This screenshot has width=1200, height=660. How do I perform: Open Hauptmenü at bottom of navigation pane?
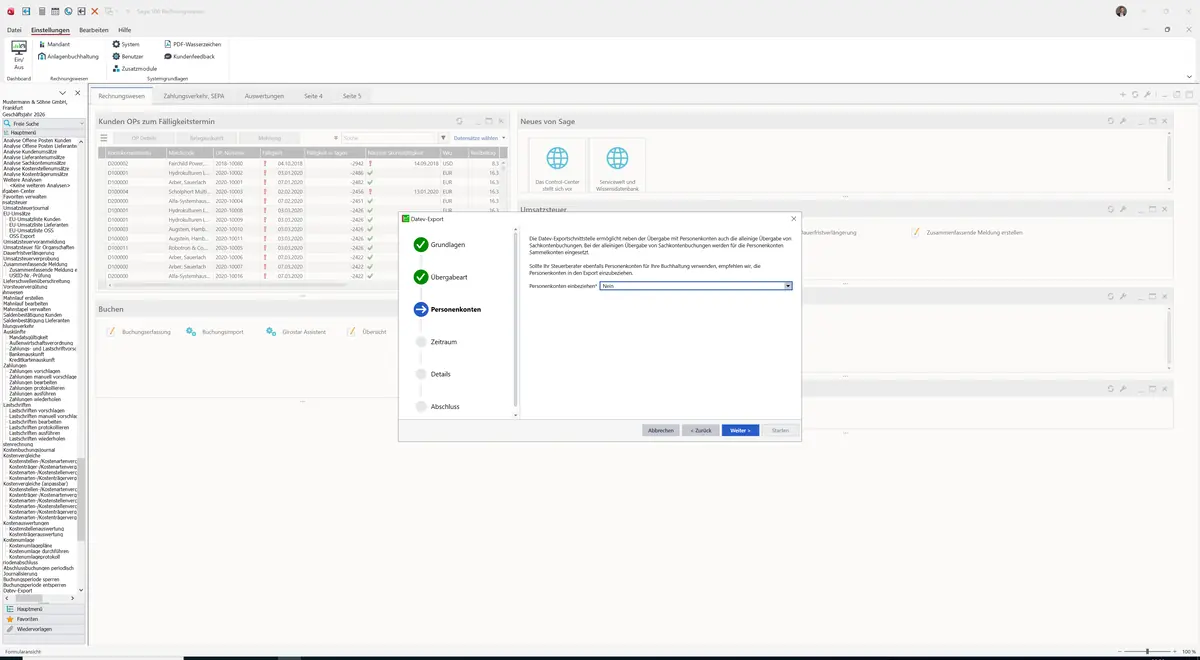(42, 609)
